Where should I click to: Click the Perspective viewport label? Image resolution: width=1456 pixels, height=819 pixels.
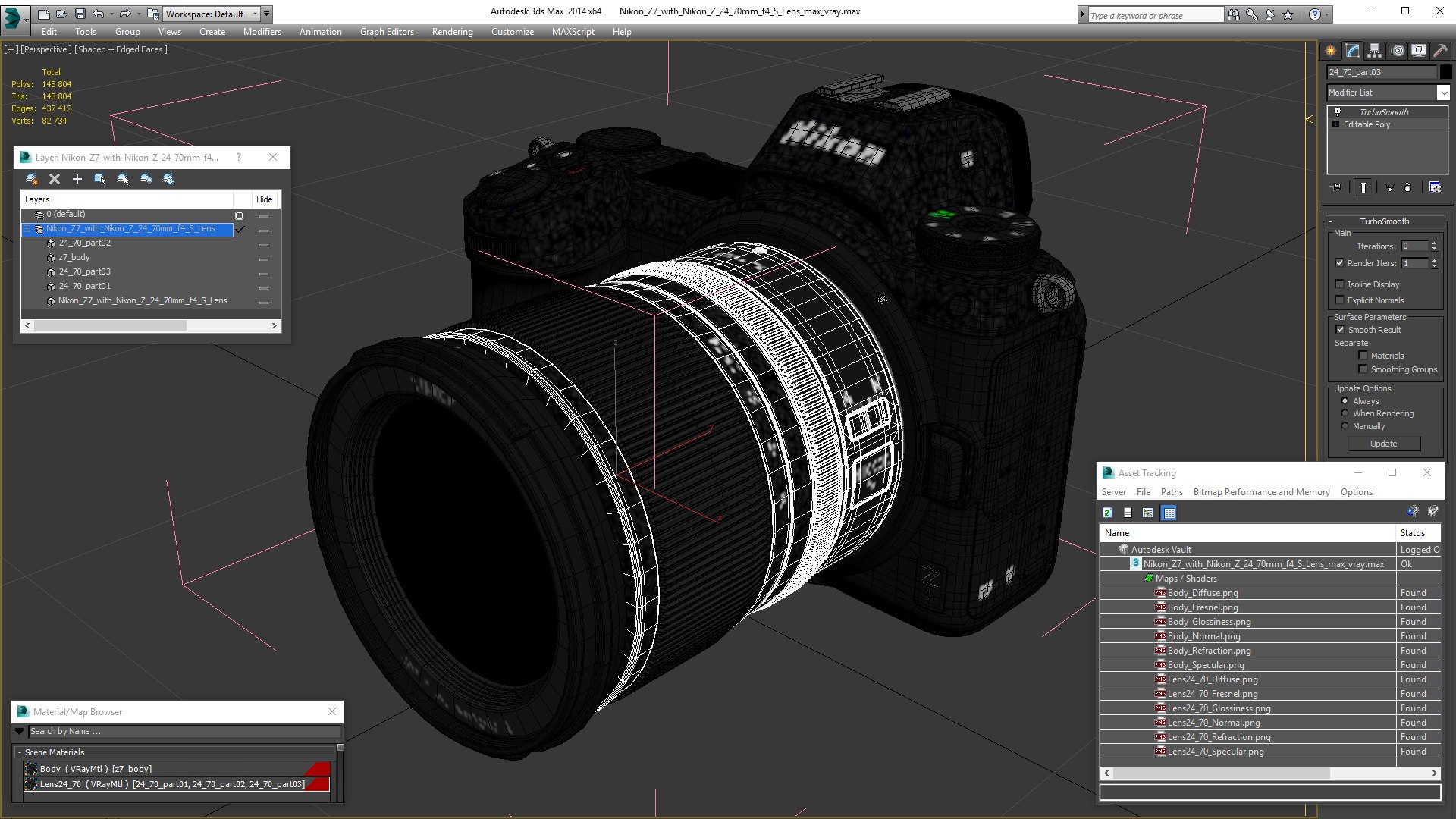click(46, 49)
